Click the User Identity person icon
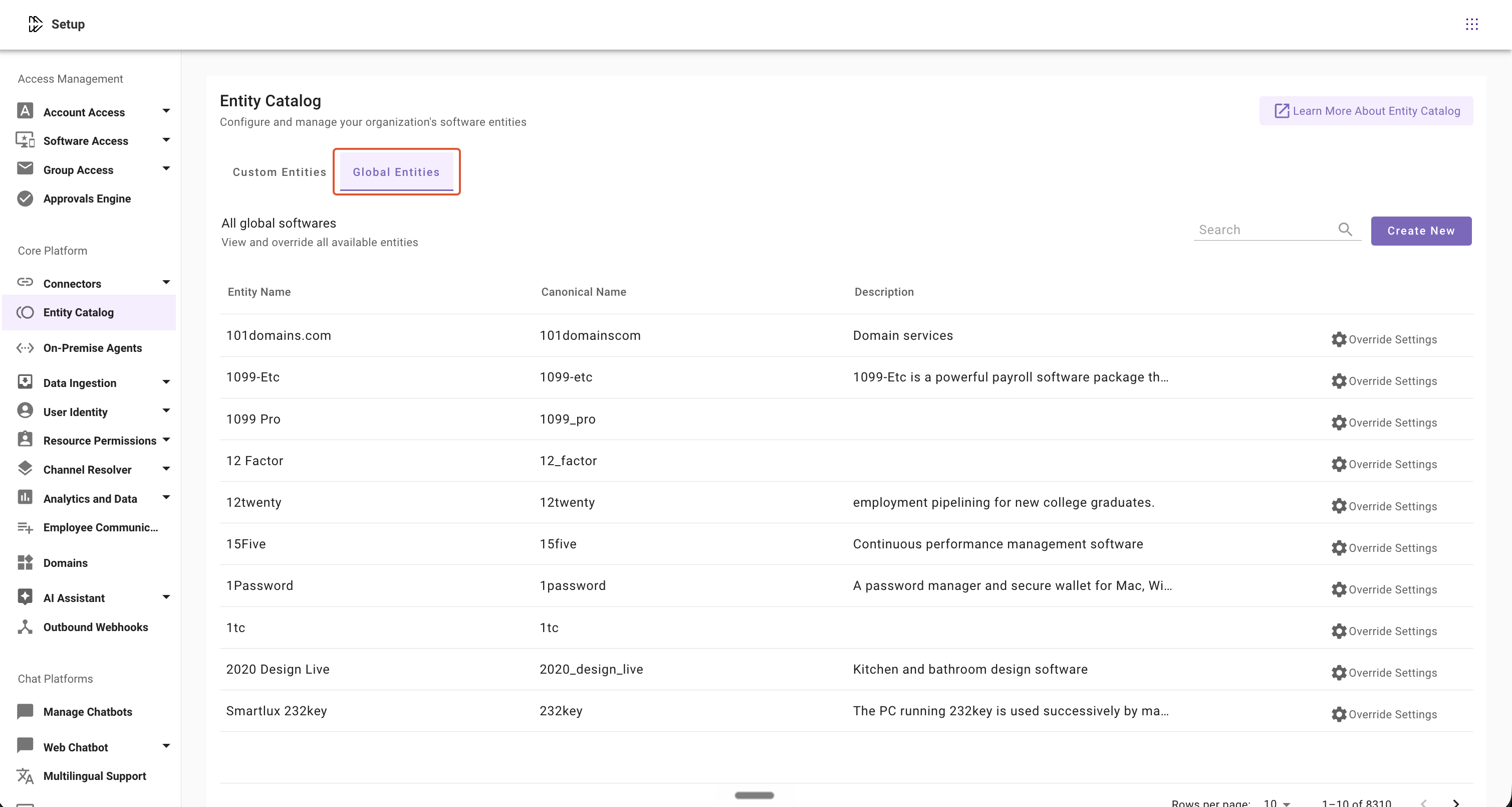1512x807 pixels. (25, 411)
